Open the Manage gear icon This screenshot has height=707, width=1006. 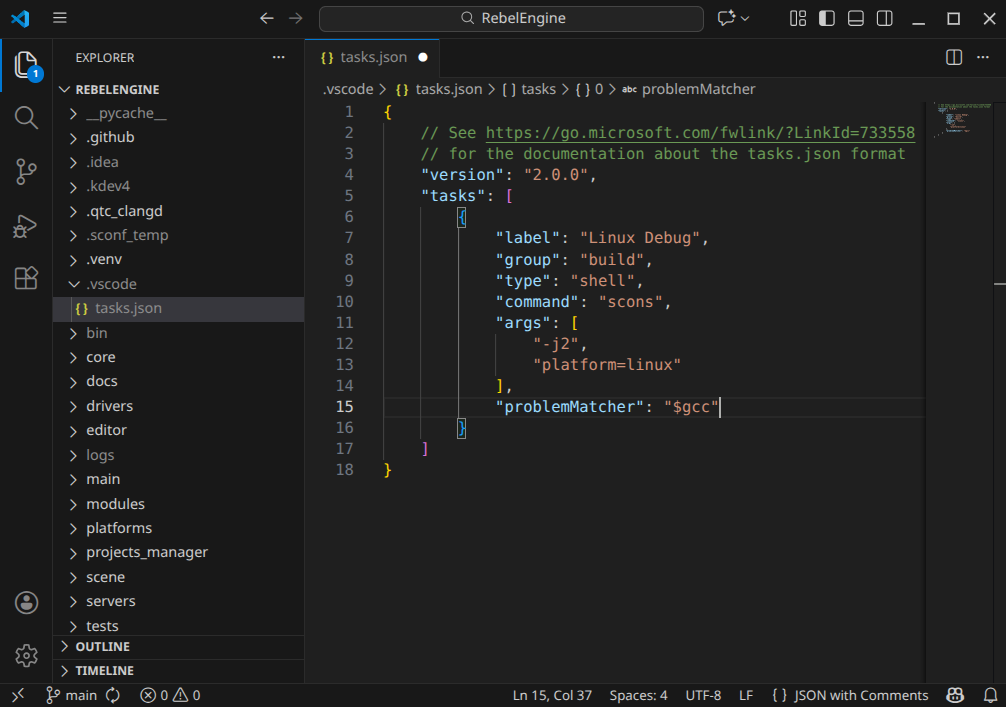pos(26,656)
